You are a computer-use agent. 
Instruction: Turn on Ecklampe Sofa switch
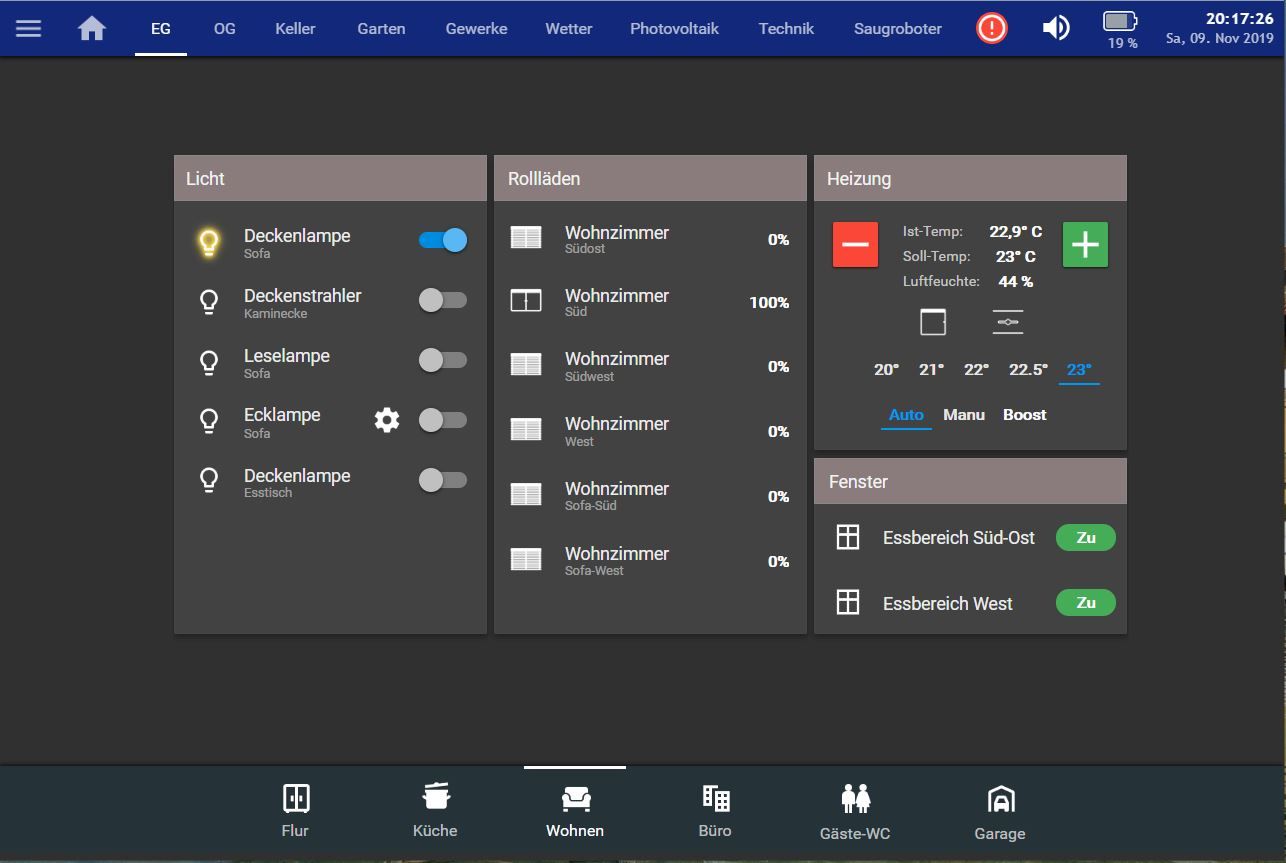pos(442,420)
